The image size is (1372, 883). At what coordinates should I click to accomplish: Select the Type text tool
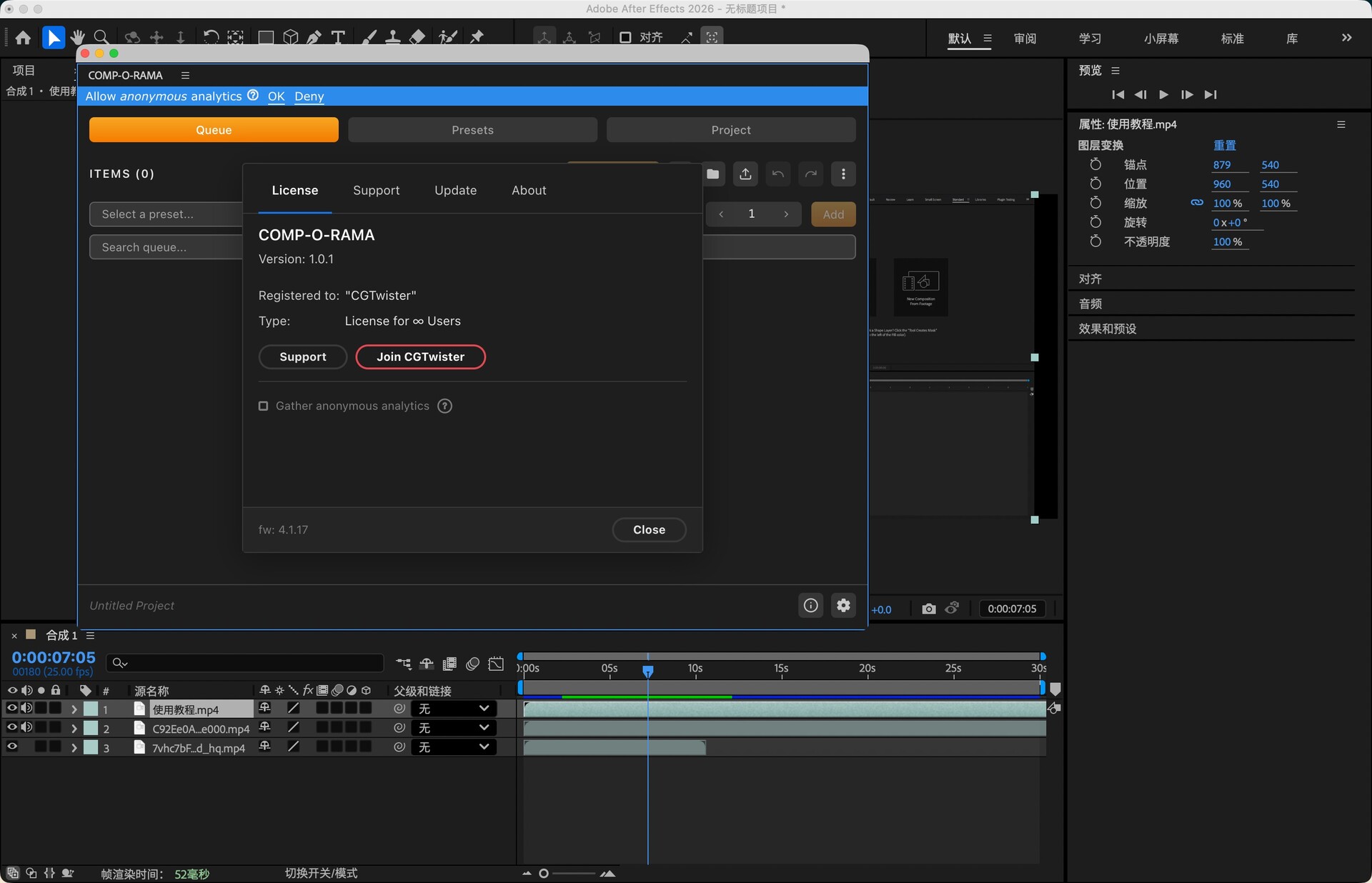pyautogui.click(x=338, y=37)
